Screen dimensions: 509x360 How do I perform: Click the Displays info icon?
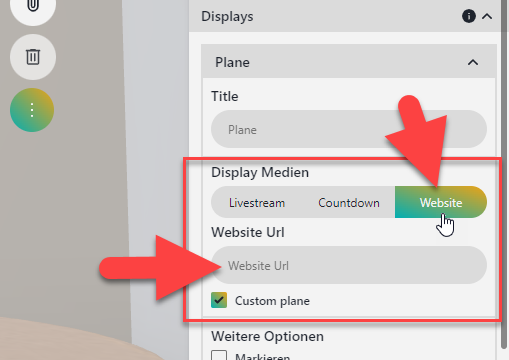tap(469, 16)
